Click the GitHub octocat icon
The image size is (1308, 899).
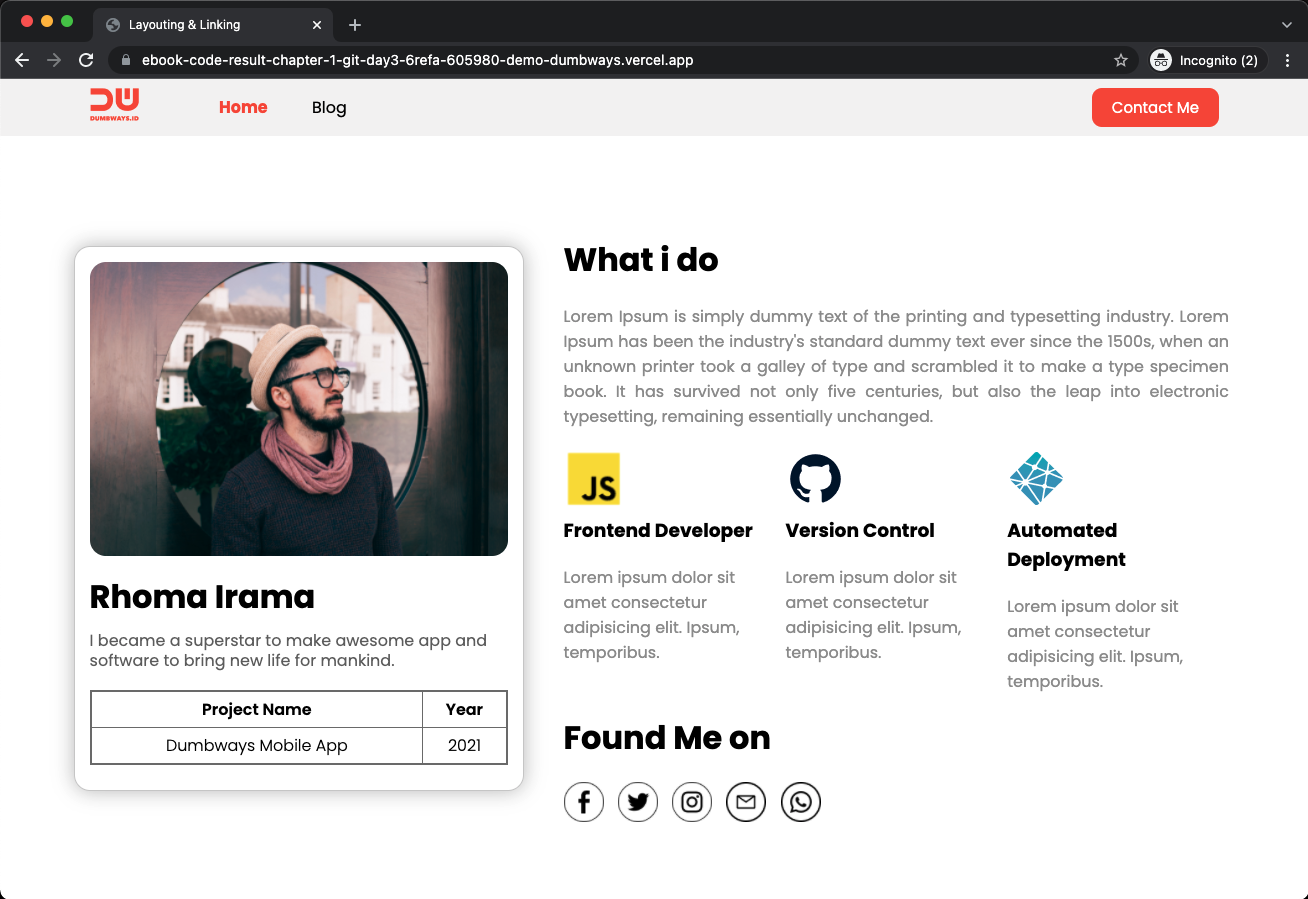tap(815, 479)
